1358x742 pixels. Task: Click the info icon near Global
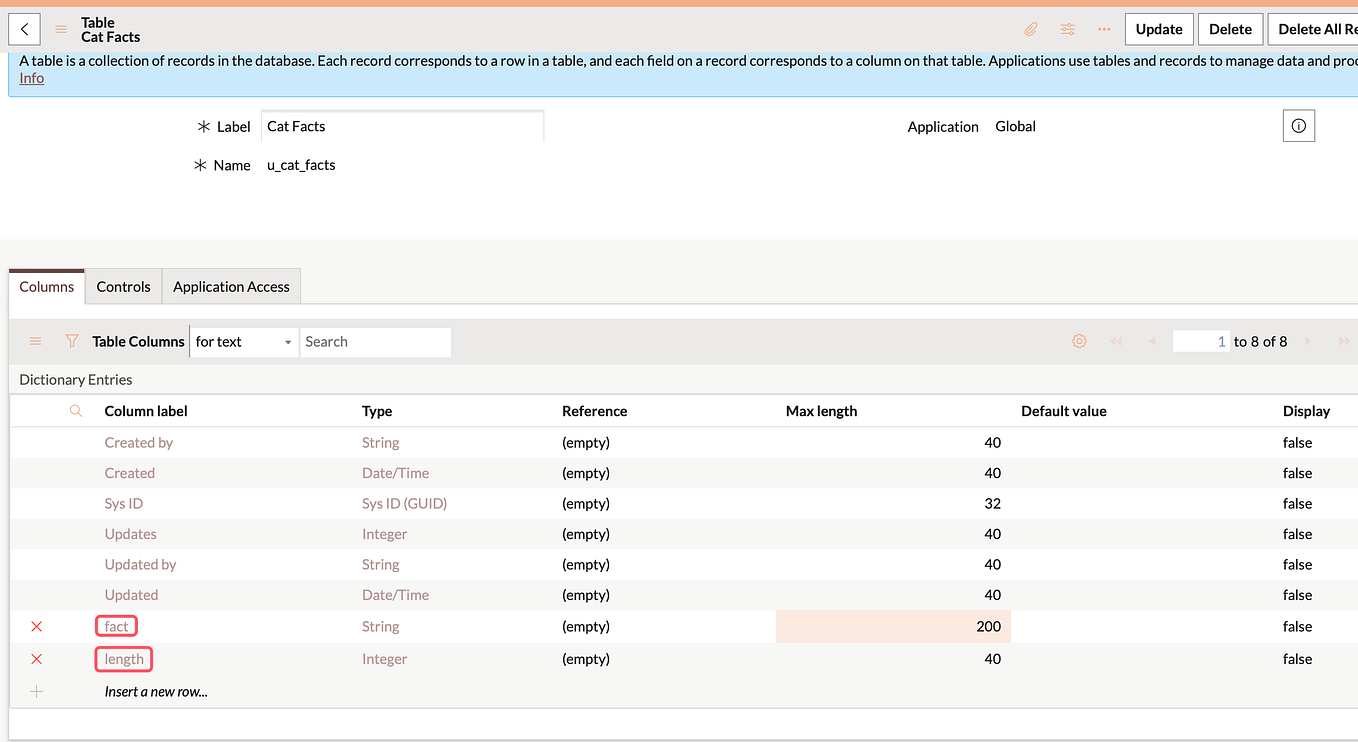(1298, 125)
